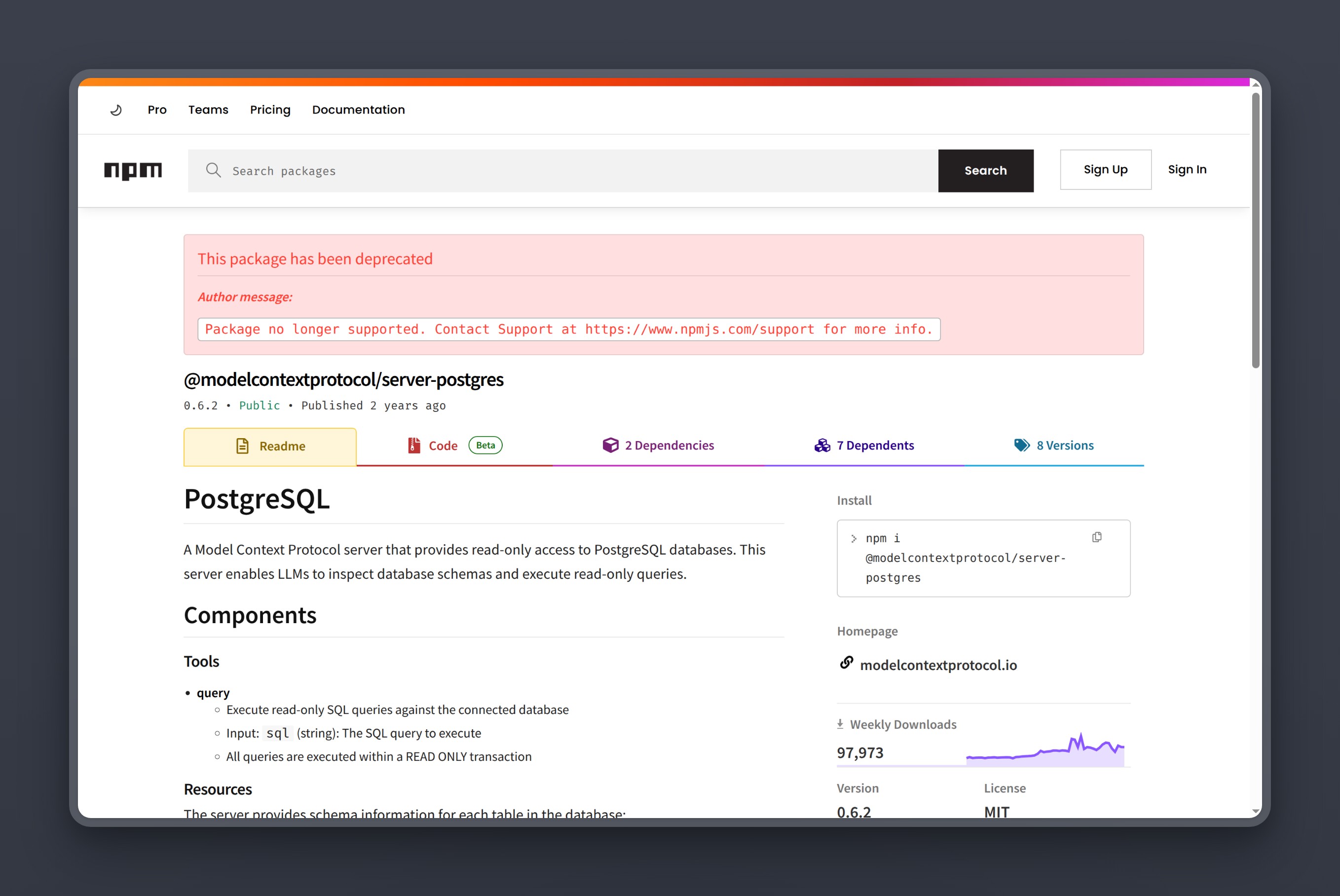The image size is (1340, 896).
Task: Click the Beta badge
Action: point(485,445)
